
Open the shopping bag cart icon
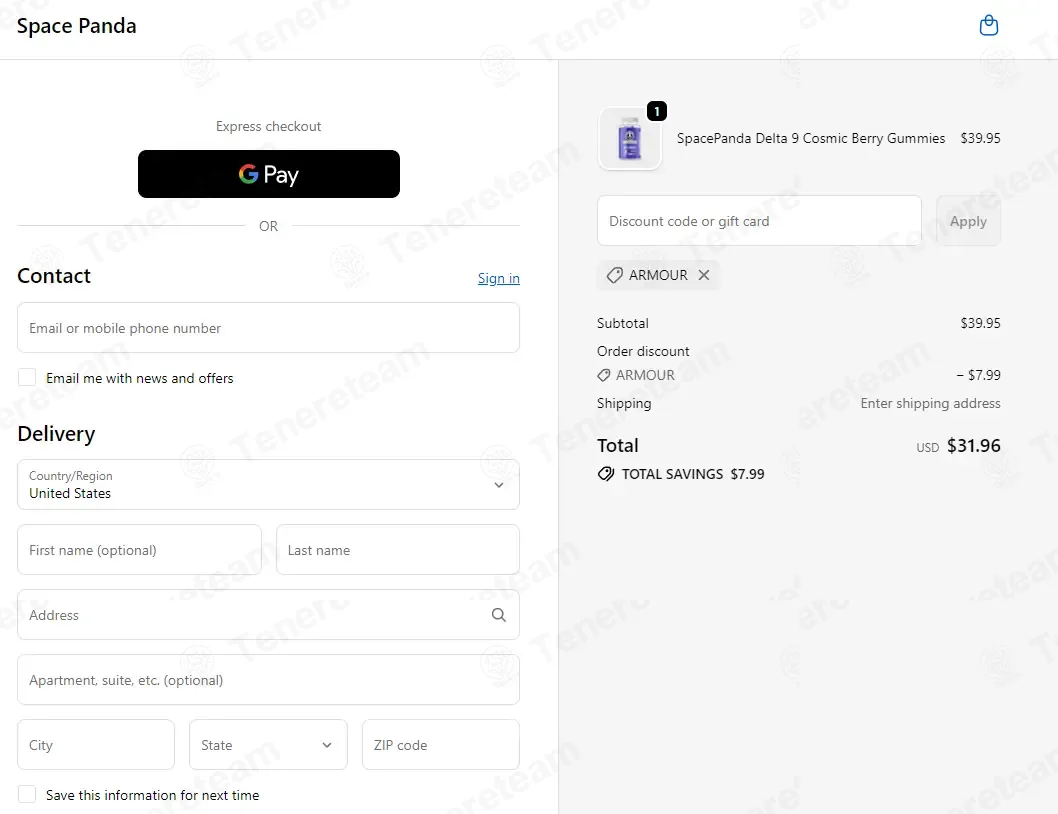tap(989, 26)
